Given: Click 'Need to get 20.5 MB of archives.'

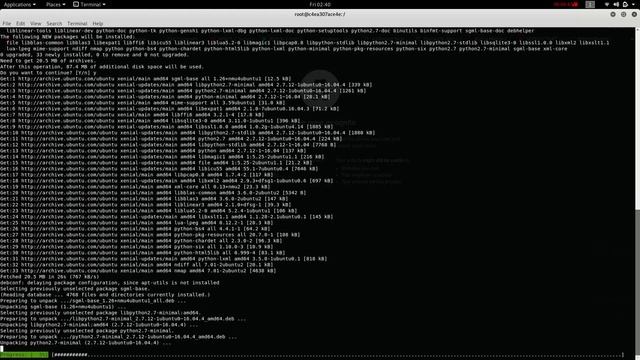Looking at the screenshot, I should click(x=47, y=60).
